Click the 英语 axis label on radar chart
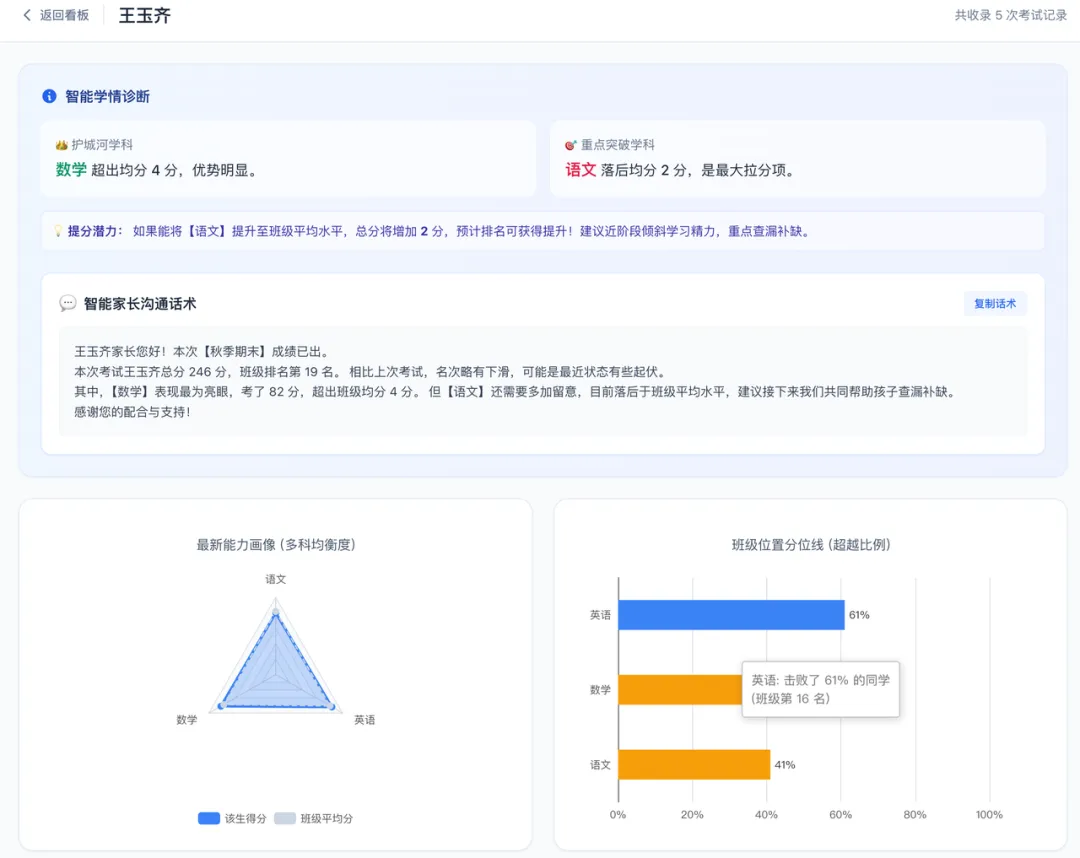 tap(364, 720)
